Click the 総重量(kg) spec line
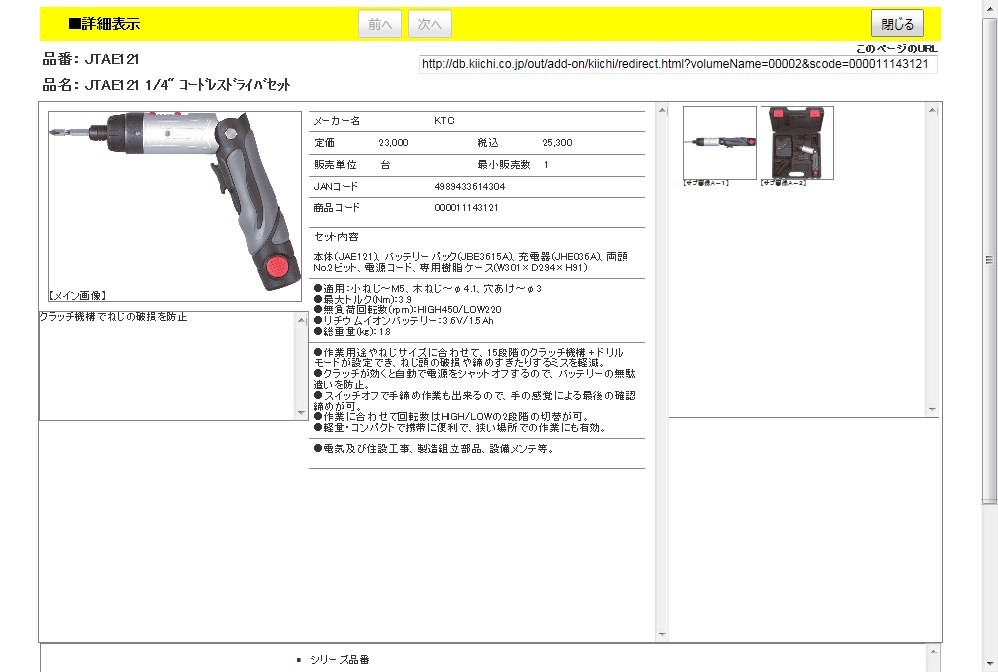This screenshot has width=998, height=672. (353, 332)
